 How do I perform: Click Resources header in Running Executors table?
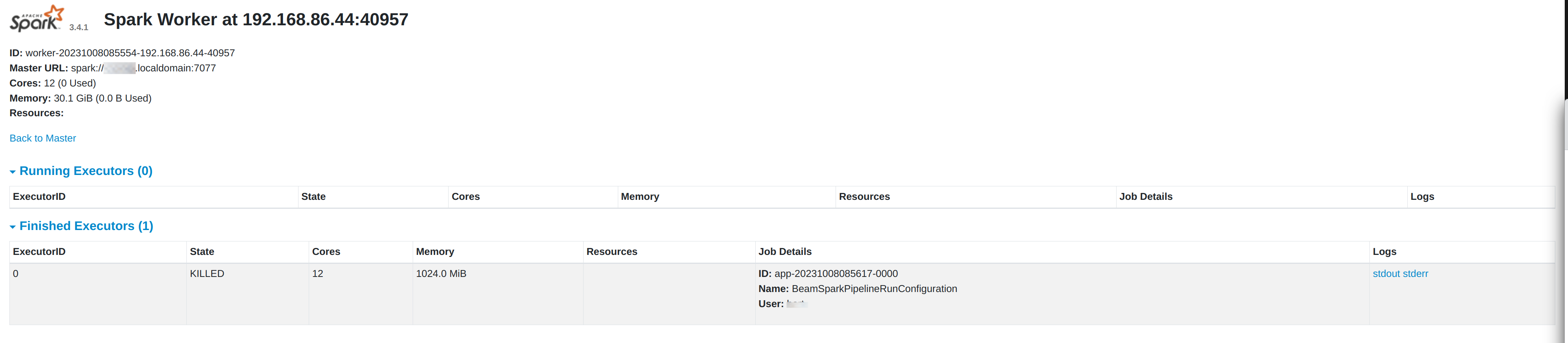[x=864, y=197]
